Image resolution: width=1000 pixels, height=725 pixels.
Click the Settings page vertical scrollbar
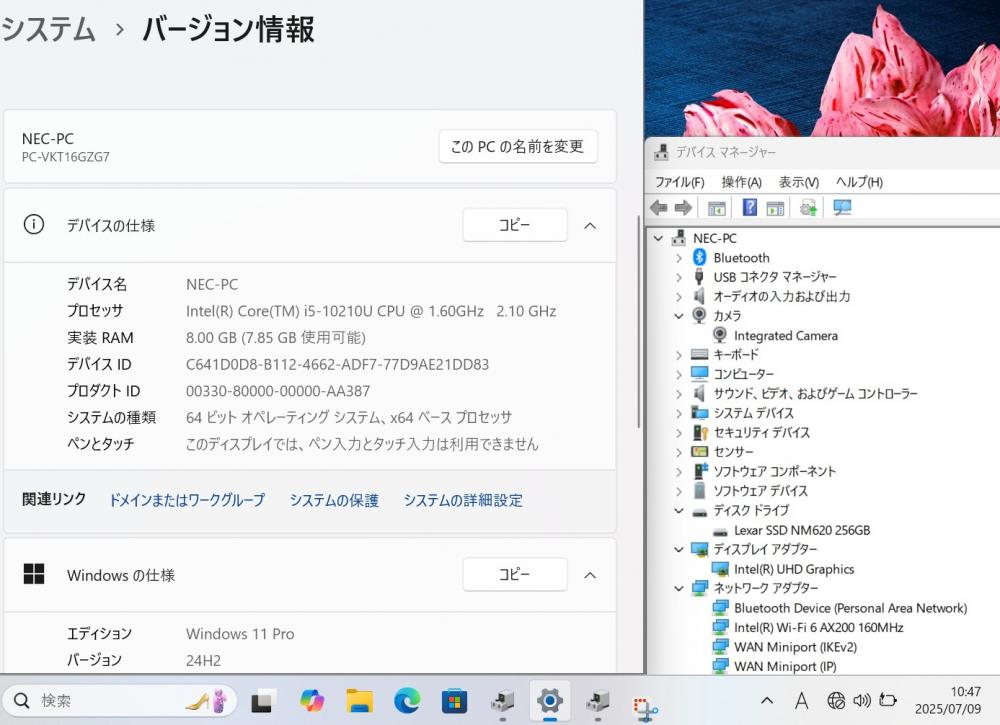638,322
